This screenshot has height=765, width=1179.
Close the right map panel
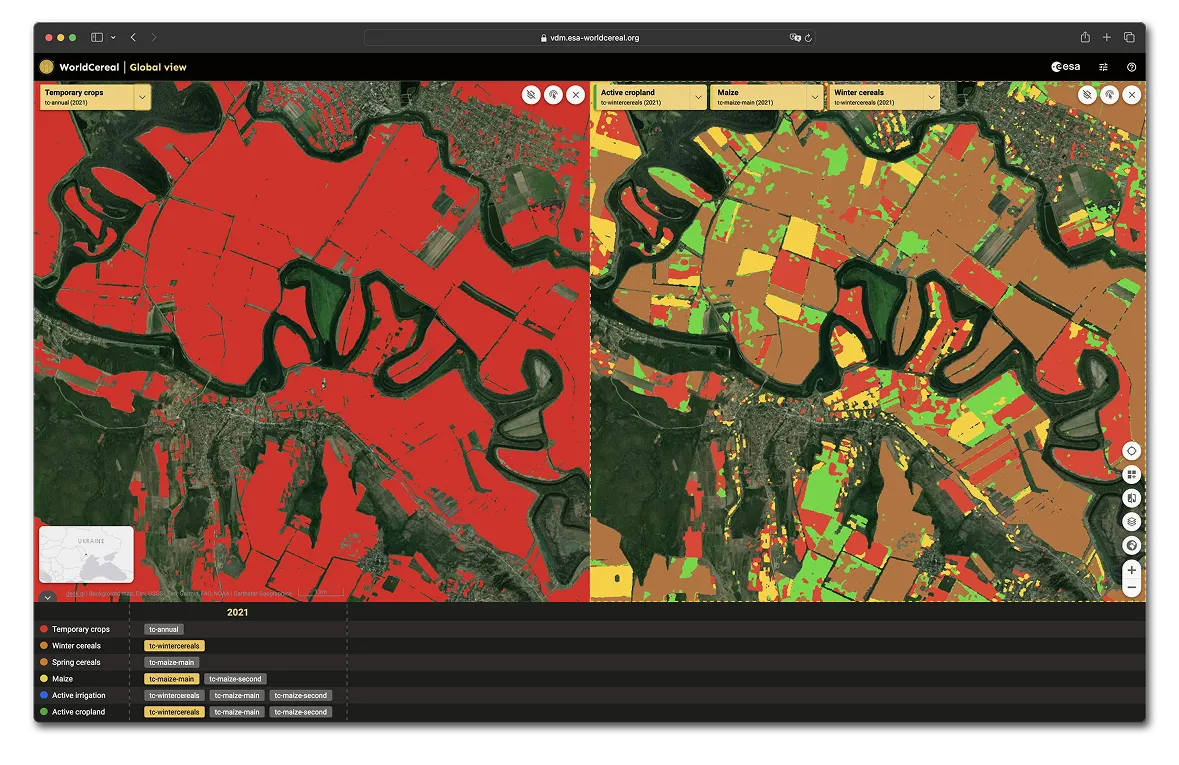[1132, 95]
